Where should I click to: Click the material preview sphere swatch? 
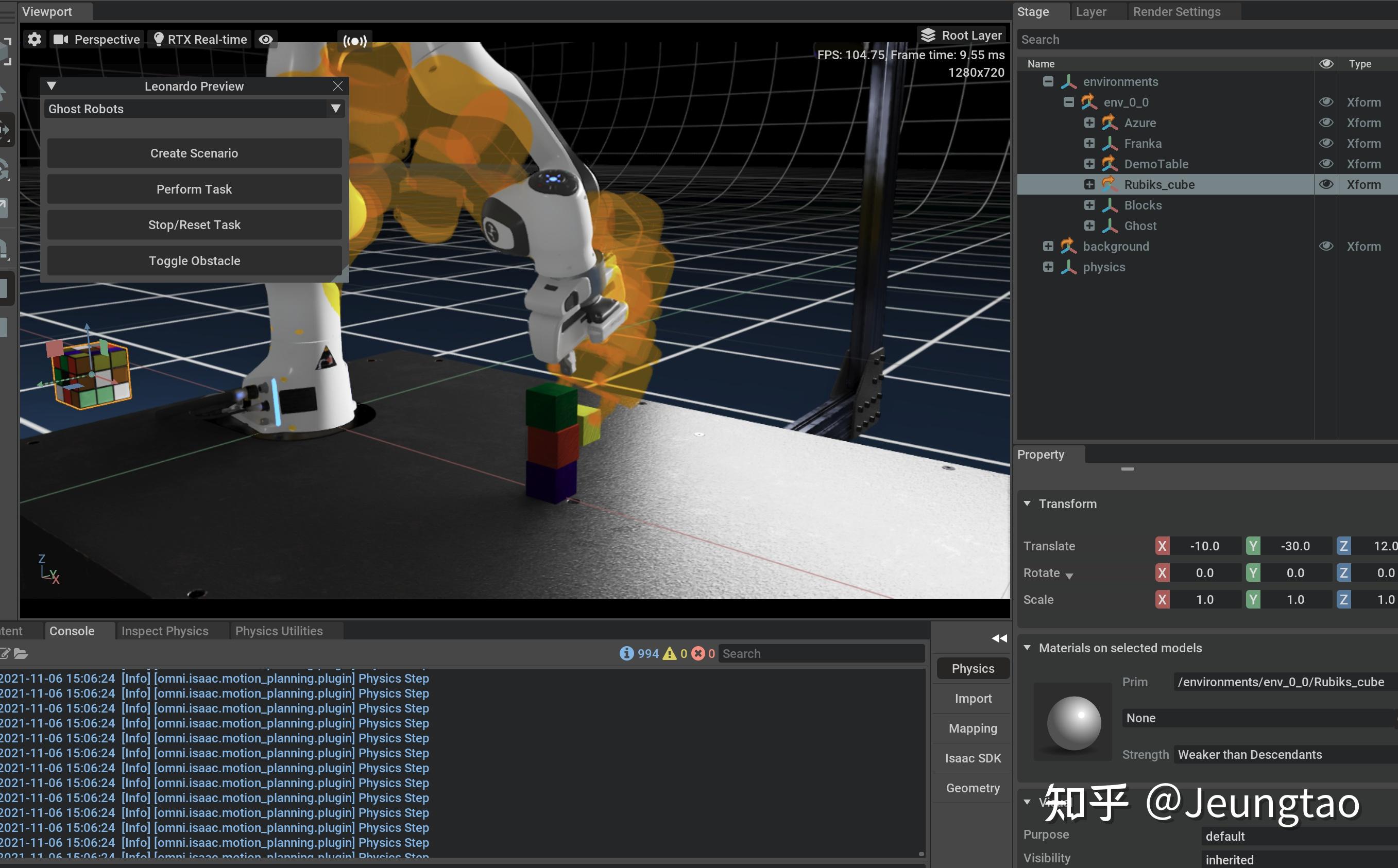point(1073,722)
